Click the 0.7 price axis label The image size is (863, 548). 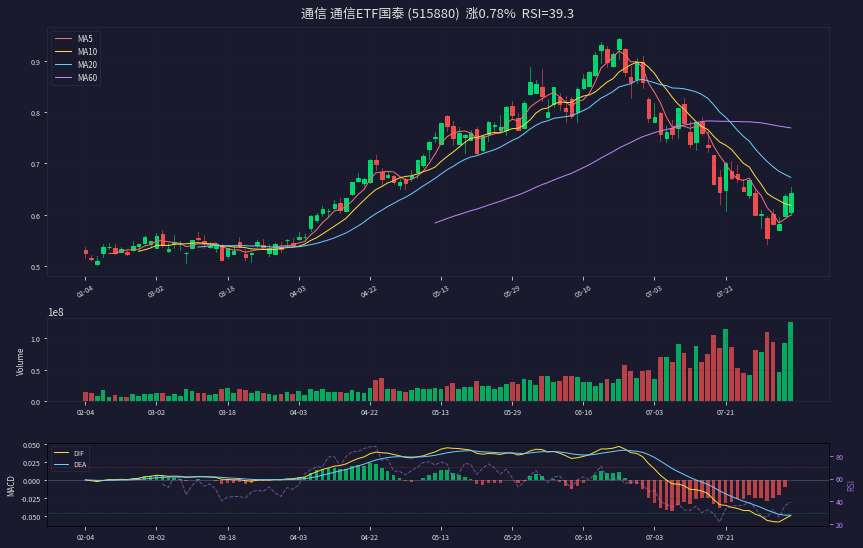pyautogui.click(x=35, y=165)
